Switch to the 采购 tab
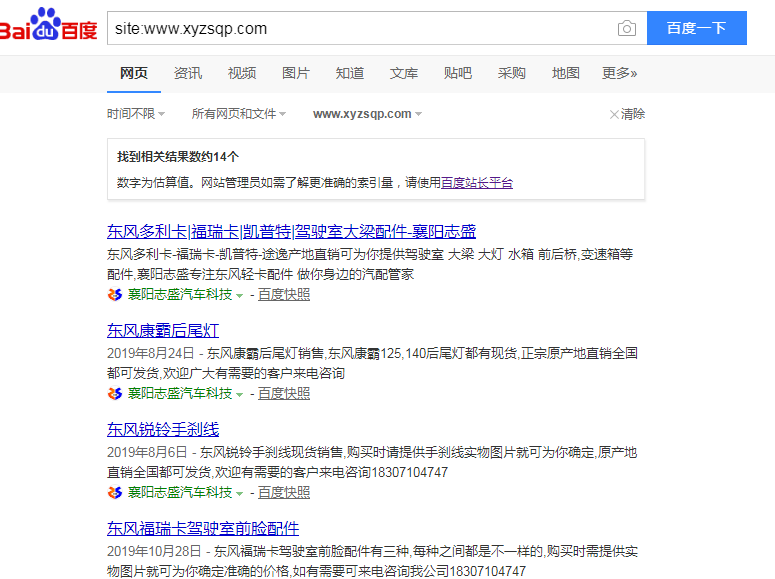The height and width of the screenshot is (579, 775). (x=512, y=73)
